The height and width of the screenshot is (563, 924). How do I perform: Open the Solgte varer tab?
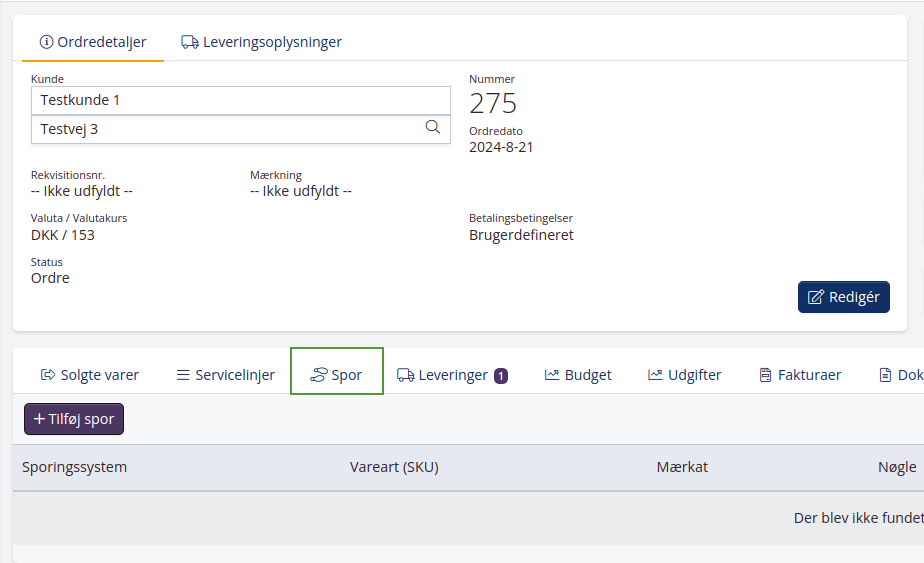[90, 375]
